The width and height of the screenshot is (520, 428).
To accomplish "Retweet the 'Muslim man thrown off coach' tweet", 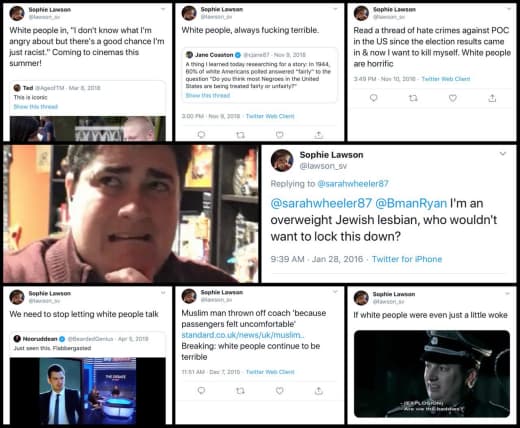I will (x=240, y=390).
